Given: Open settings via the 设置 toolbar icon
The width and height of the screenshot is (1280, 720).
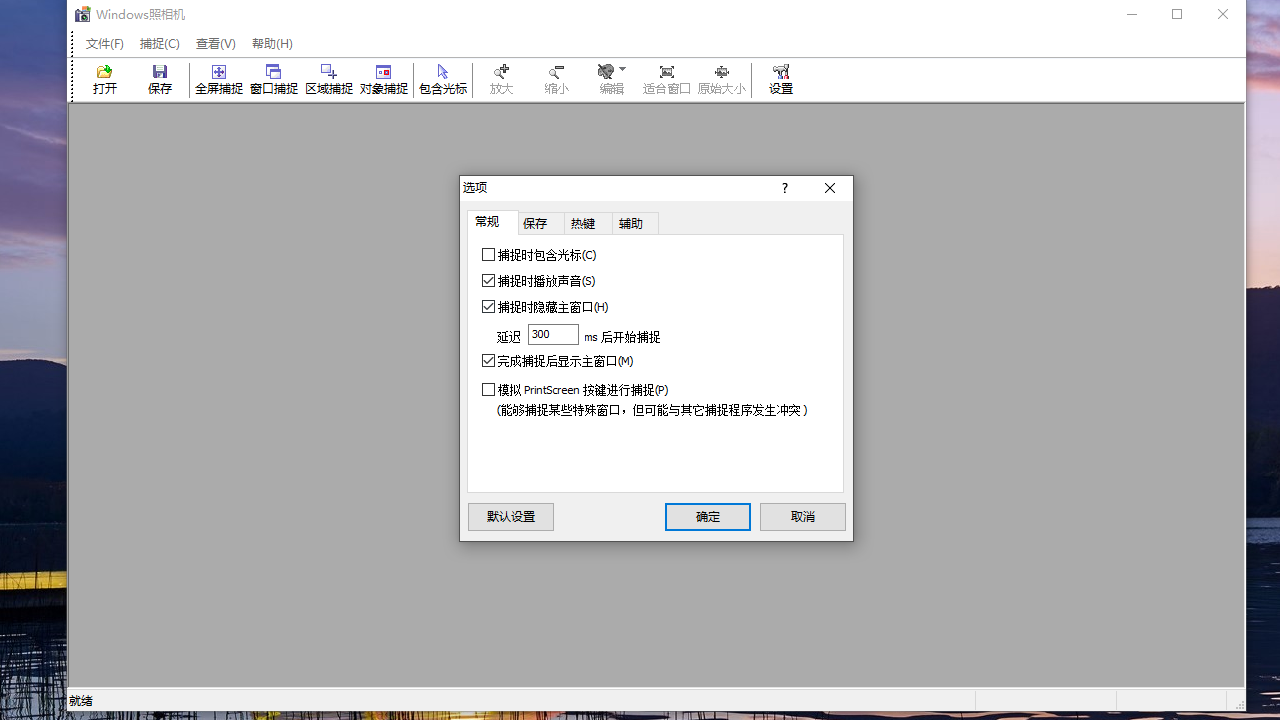Looking at the screenshot, I should (780, 79).
